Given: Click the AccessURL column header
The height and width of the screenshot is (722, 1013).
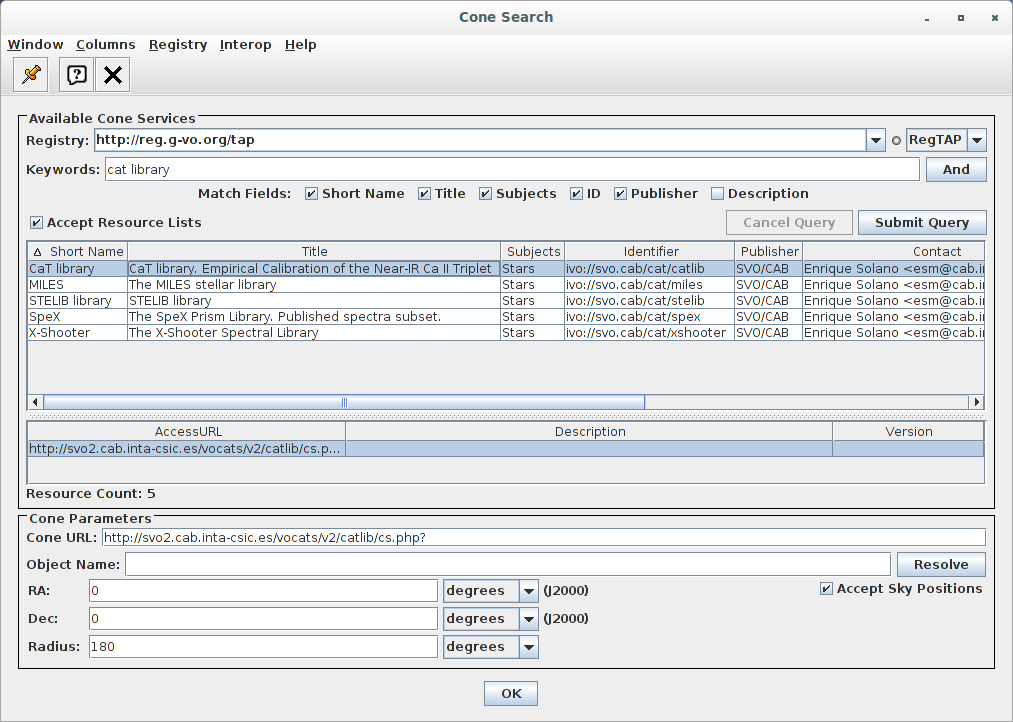Looking at the screenshot, I should click(x=187, y=431).
